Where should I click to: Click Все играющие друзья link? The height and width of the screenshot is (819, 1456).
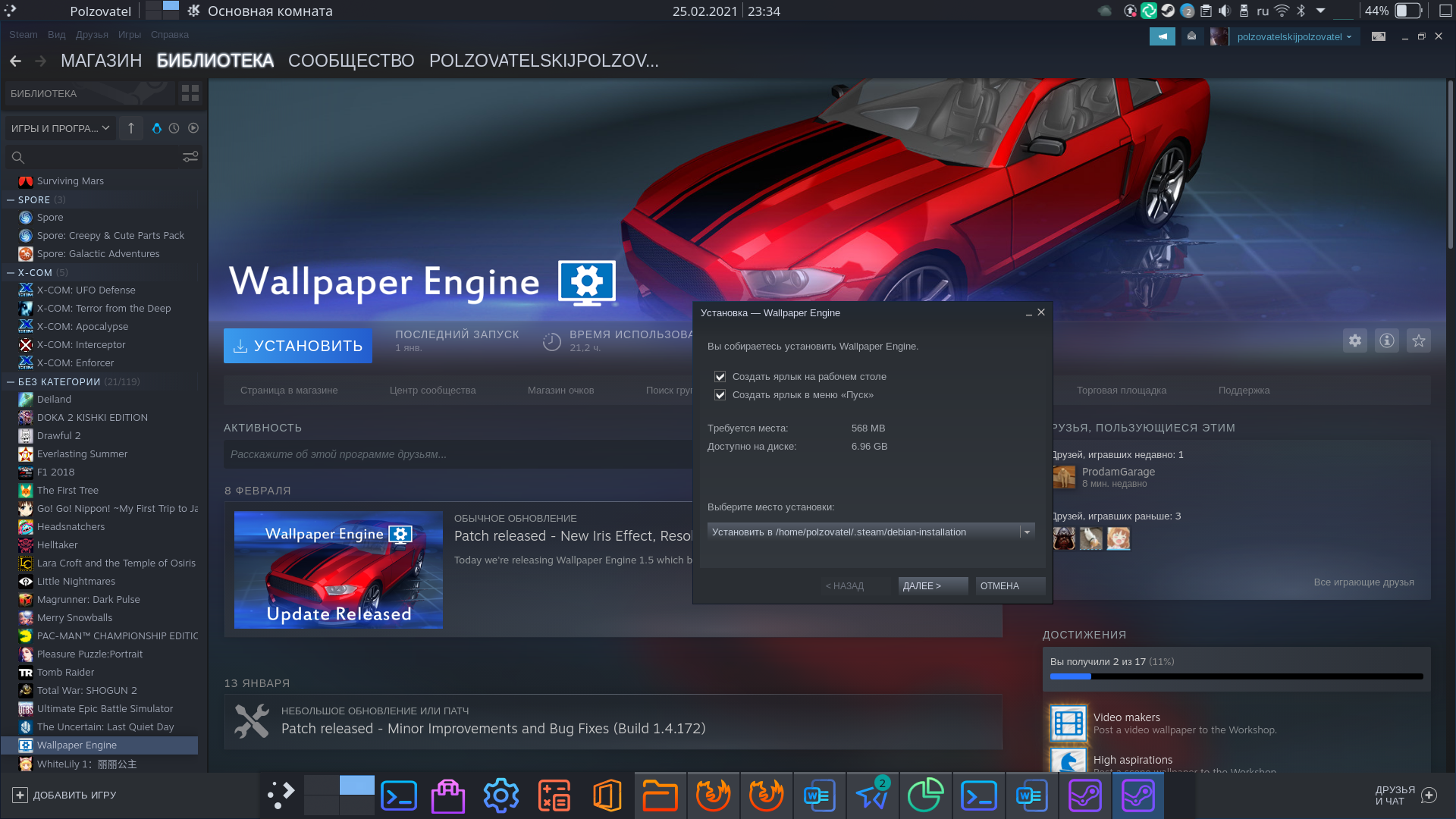(x=1363, y=582)
